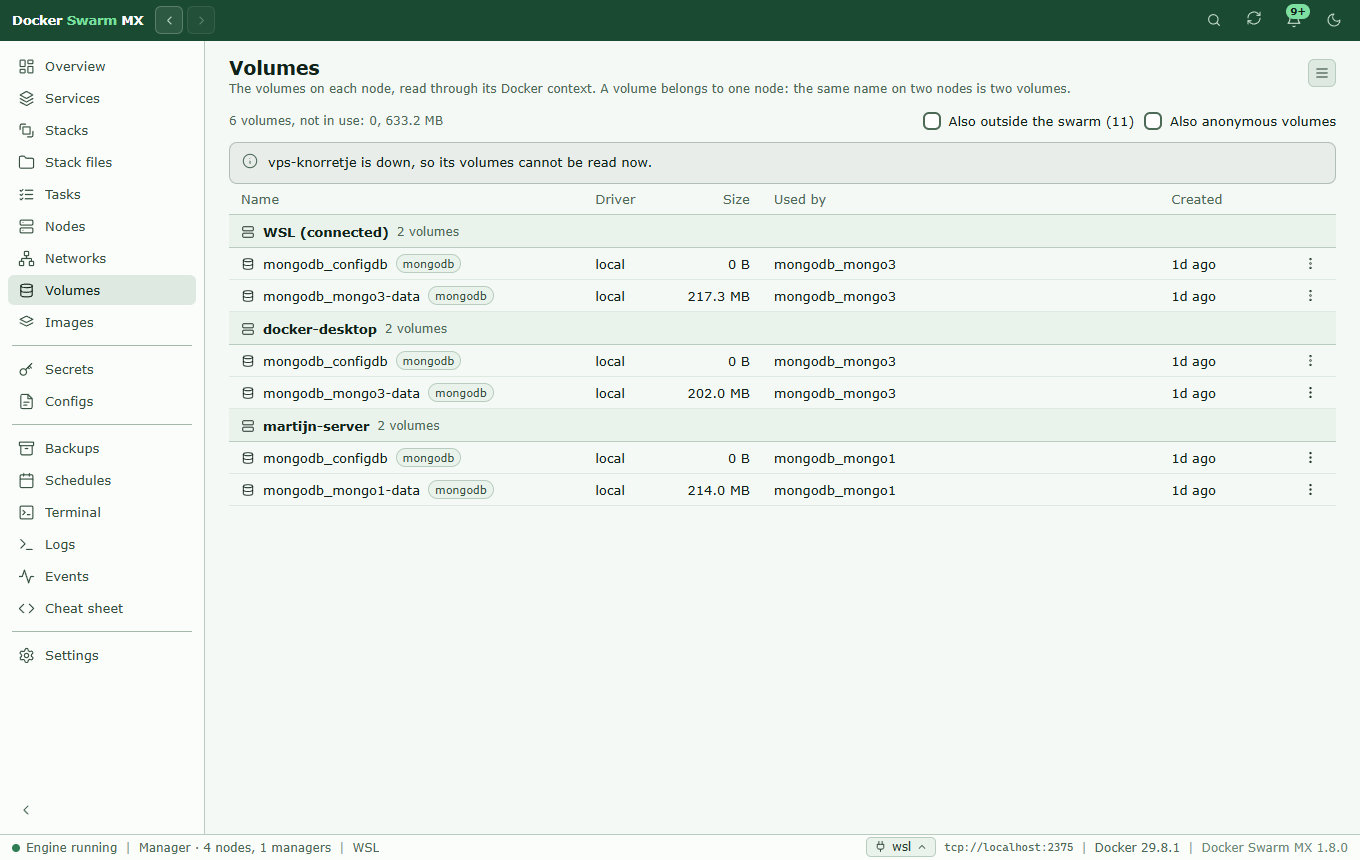This screenshot has width=1360, height=860.
Task: Open actions menu for docker-desktop mongodb_configdb
Action: tap(1310, 361)
